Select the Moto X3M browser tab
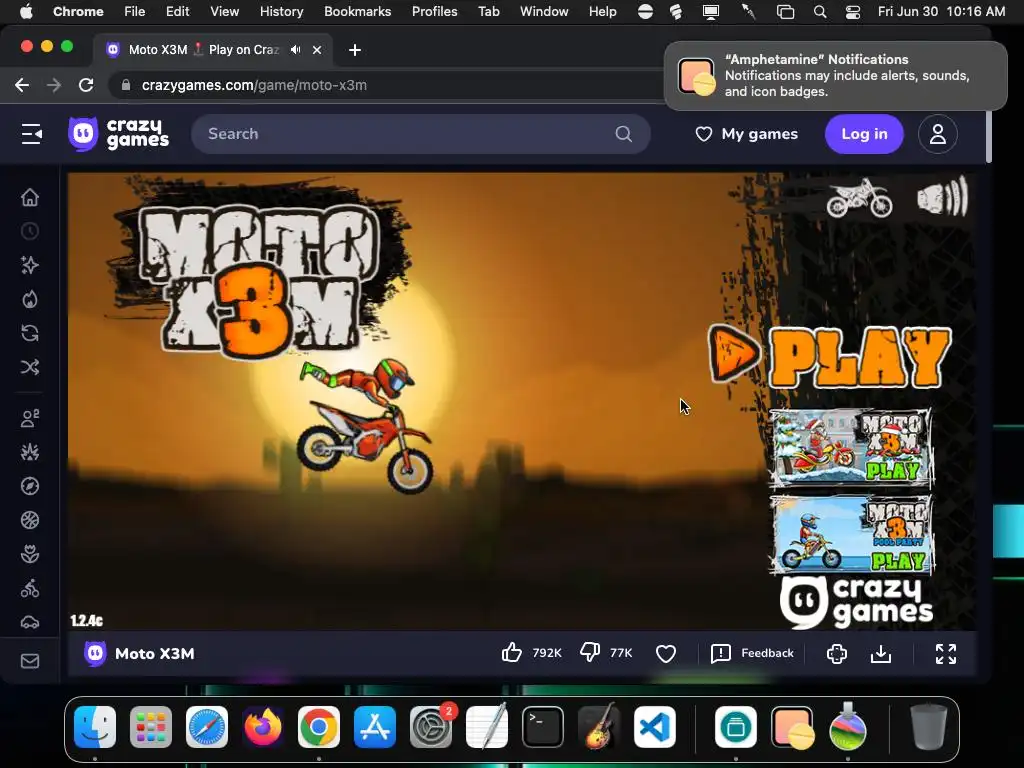Image resolution: width=1024 pixels, height=768 pixels. [x=212, y=50]
